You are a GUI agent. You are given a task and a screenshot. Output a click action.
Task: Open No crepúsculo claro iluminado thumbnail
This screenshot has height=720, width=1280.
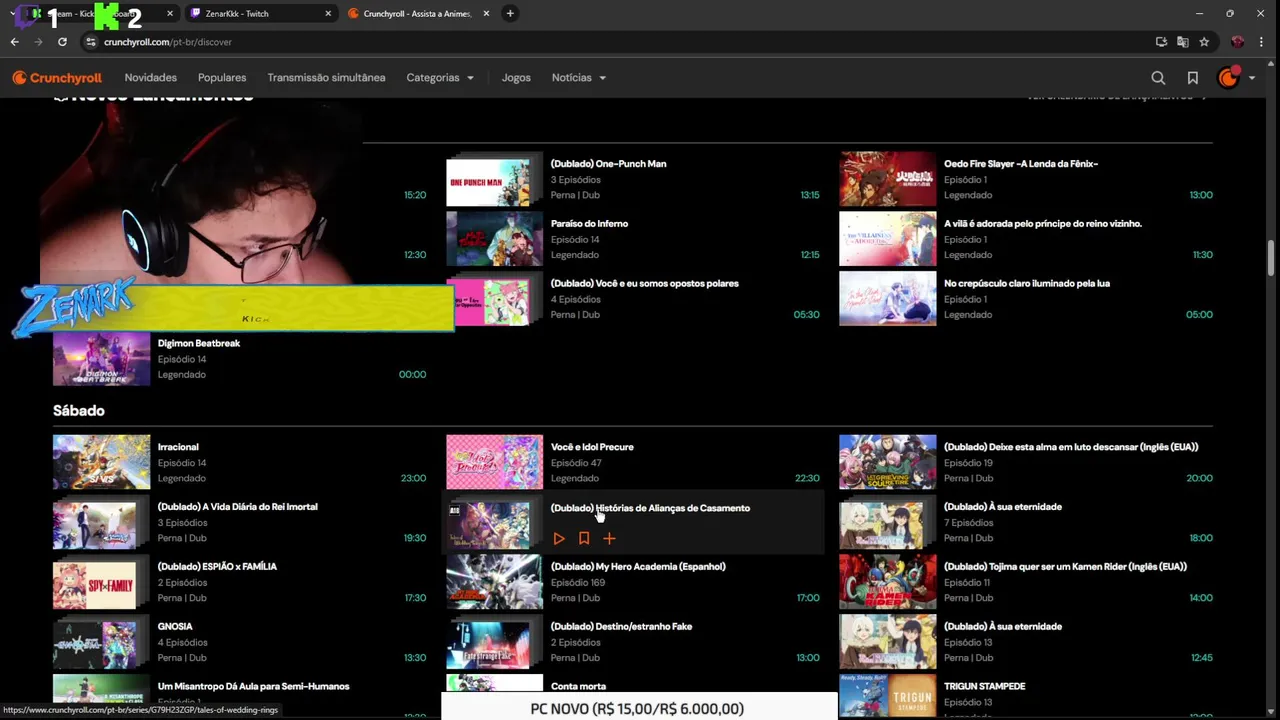887,299
